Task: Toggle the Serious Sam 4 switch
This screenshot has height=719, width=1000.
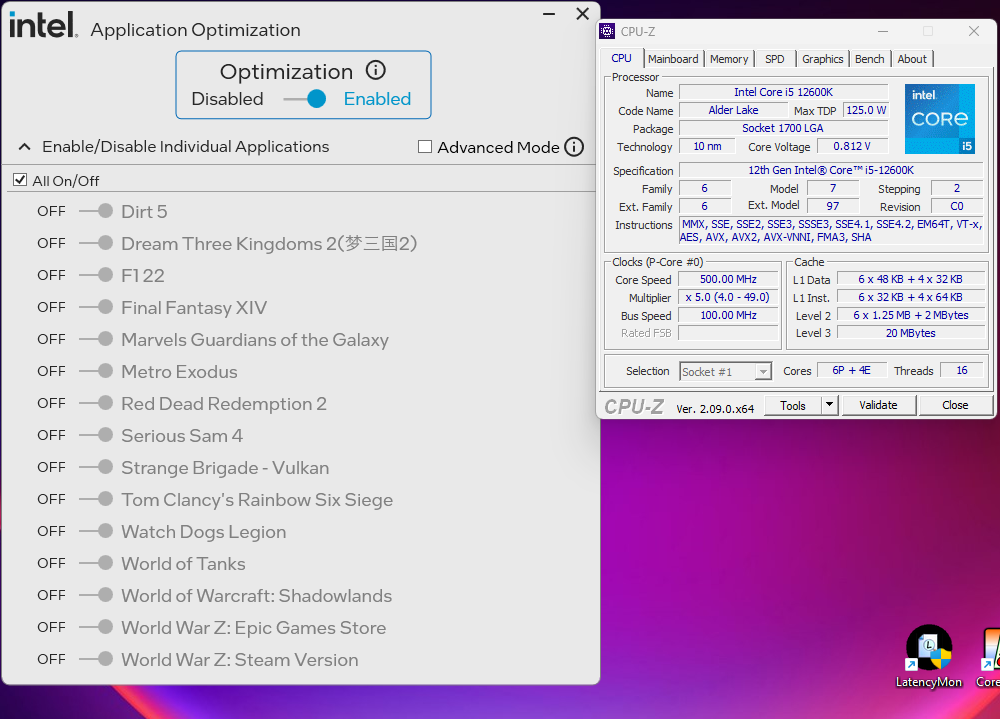Action: tap(96, 435)
